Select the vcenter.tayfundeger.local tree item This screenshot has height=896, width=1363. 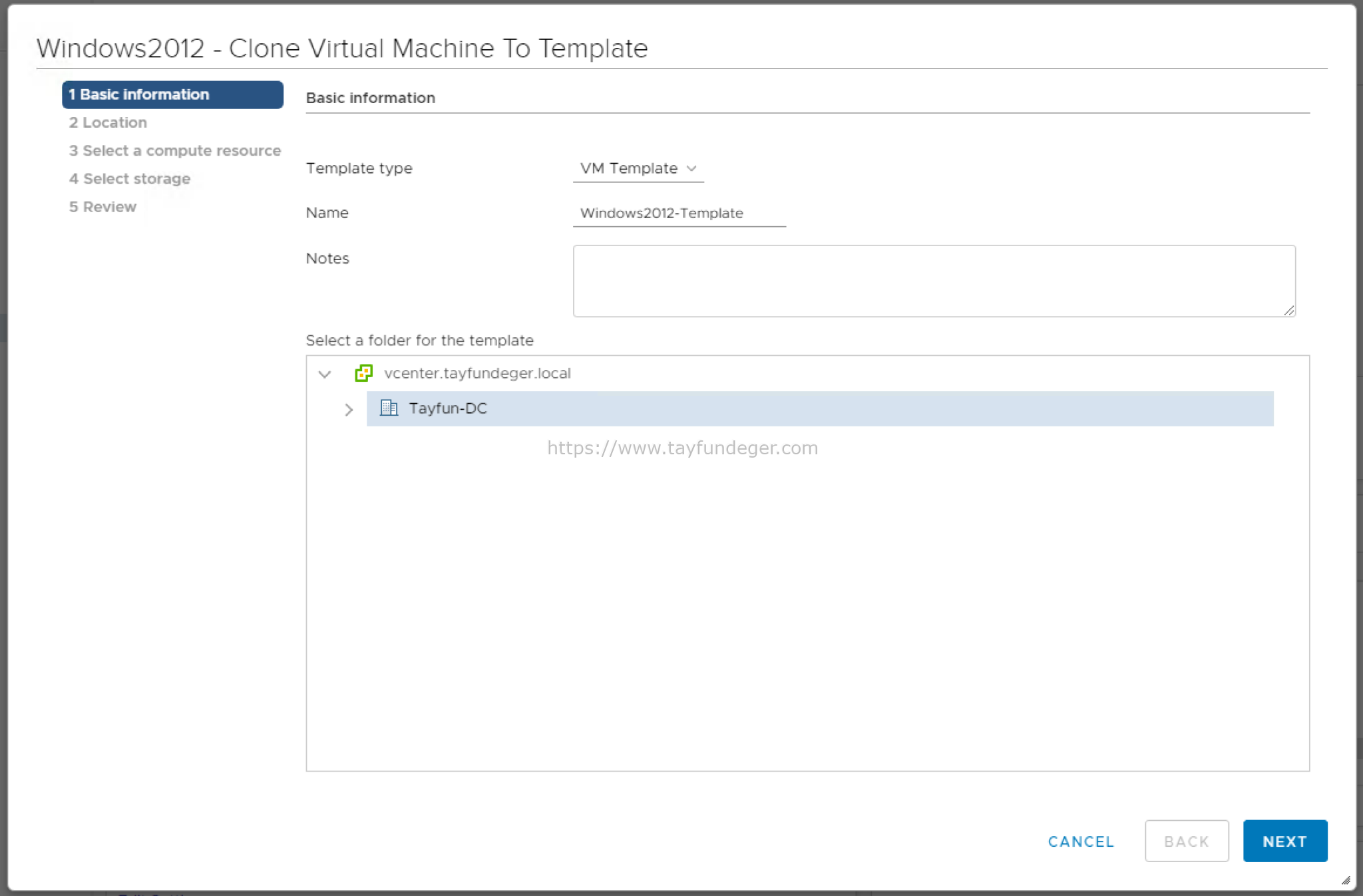click(477, 373)
